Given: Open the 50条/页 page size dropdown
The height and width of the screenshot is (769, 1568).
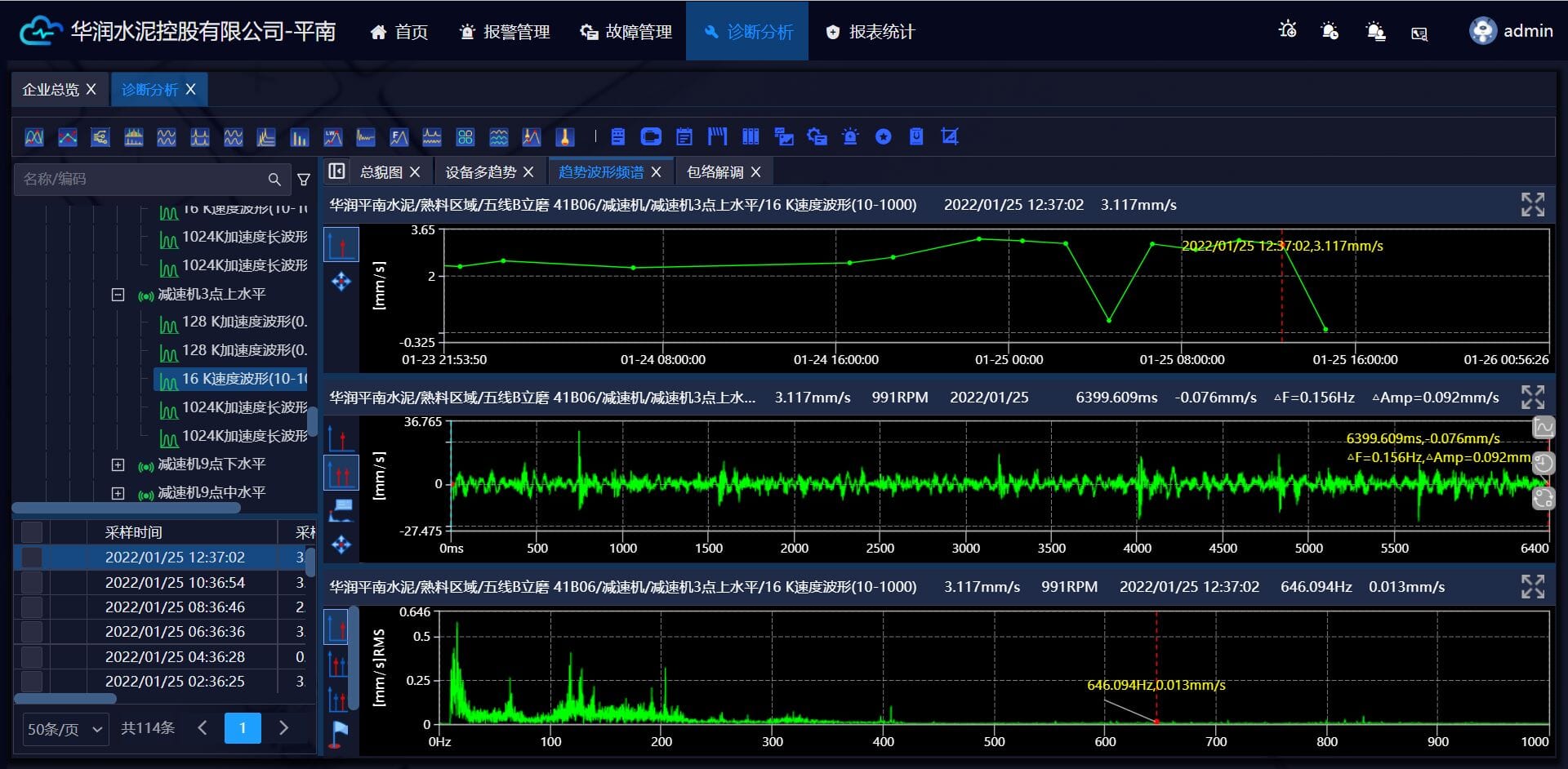Looking at the screenshot, I should 65,729.
